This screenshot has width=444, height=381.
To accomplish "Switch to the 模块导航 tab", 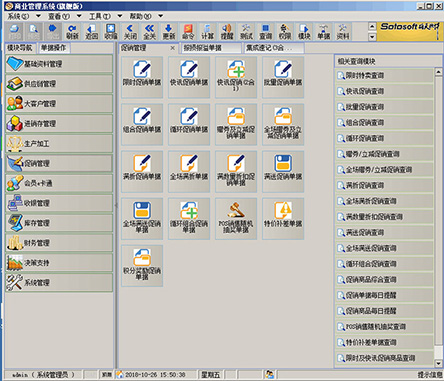I will click(x=20, y=48).
